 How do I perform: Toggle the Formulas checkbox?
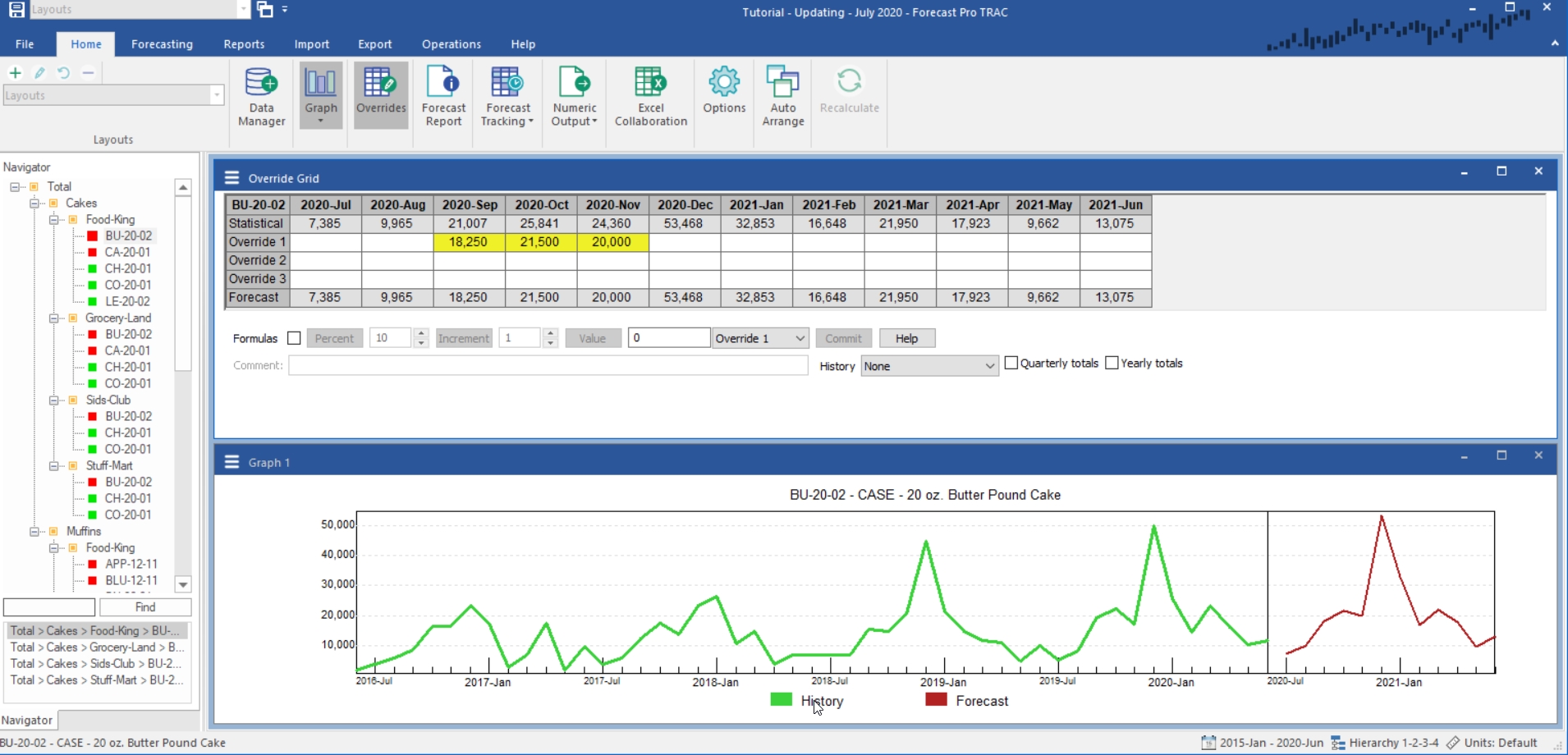tap(294, 338)
